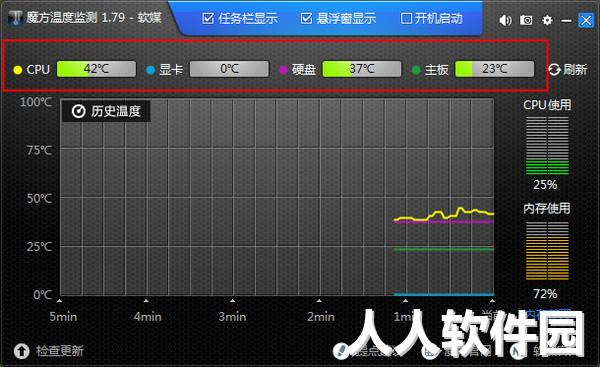
Task: Click the 硬盘 37℃ temperature bar
Action: pyautogui.click(x=362, y=69)
